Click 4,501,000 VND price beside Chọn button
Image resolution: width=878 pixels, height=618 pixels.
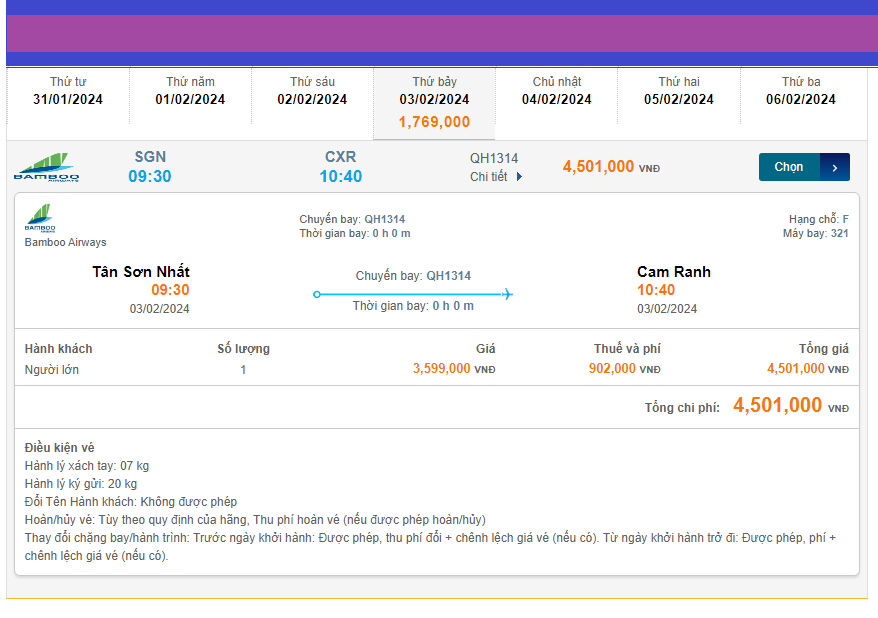[610, 167]
